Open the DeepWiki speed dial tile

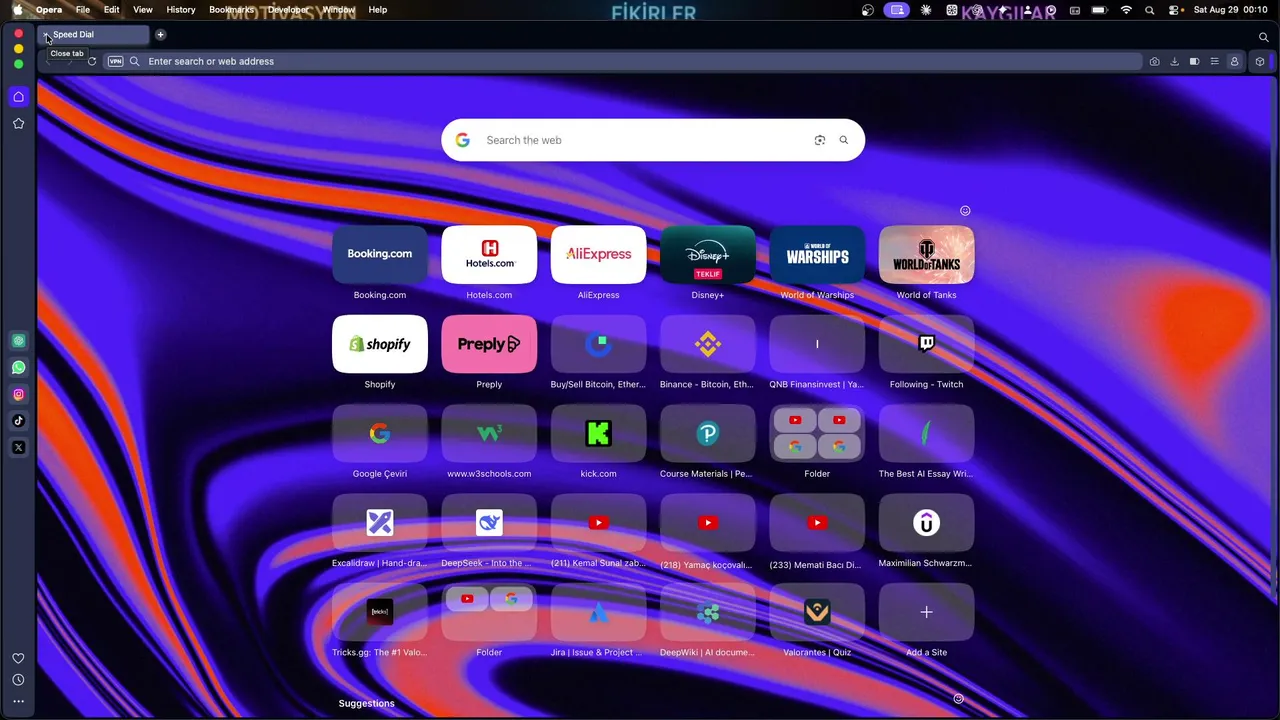[708, 612]
